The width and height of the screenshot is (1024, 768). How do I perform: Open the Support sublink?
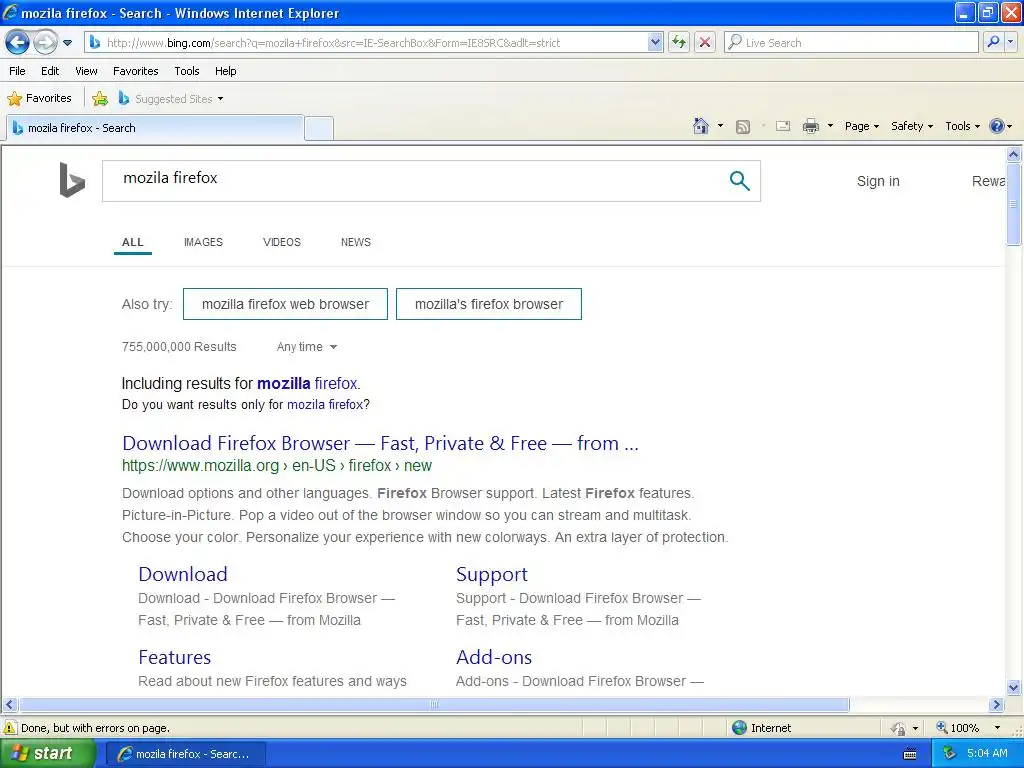pos(491,574)
